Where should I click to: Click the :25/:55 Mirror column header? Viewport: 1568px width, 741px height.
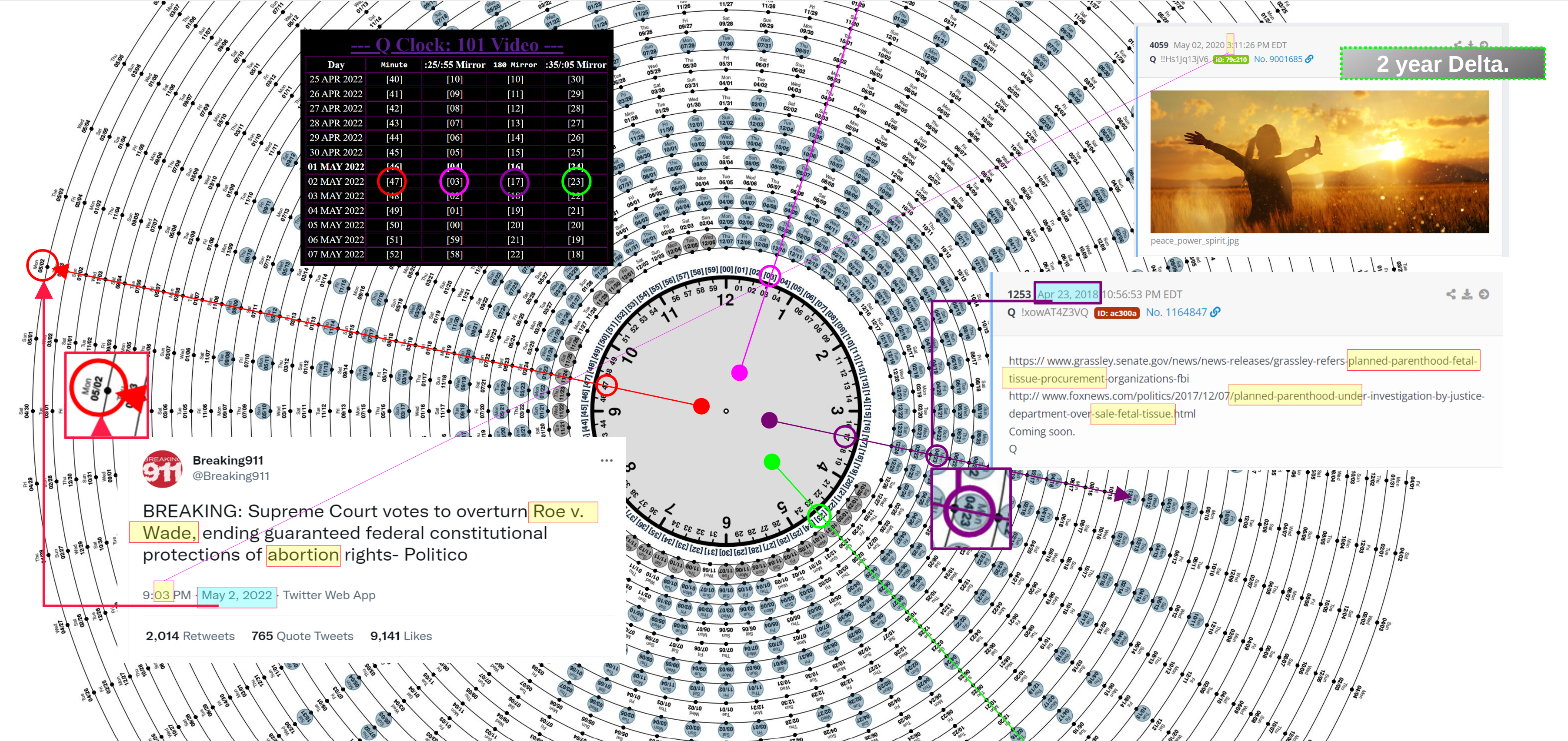pyautogui.click(x=455, y=64)
